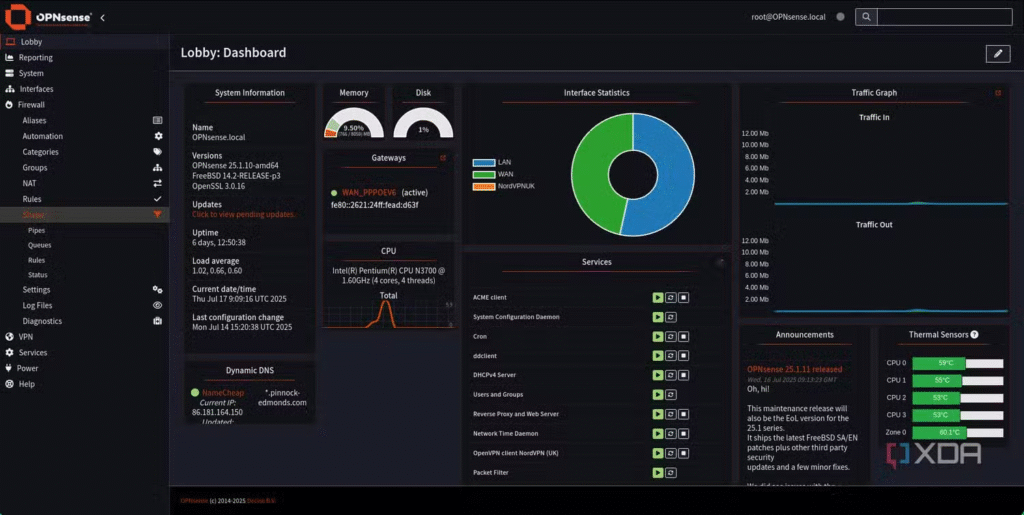Start the DHCPv4 Server service
This screenshot has height=515, width=1024.
point(657,375)
